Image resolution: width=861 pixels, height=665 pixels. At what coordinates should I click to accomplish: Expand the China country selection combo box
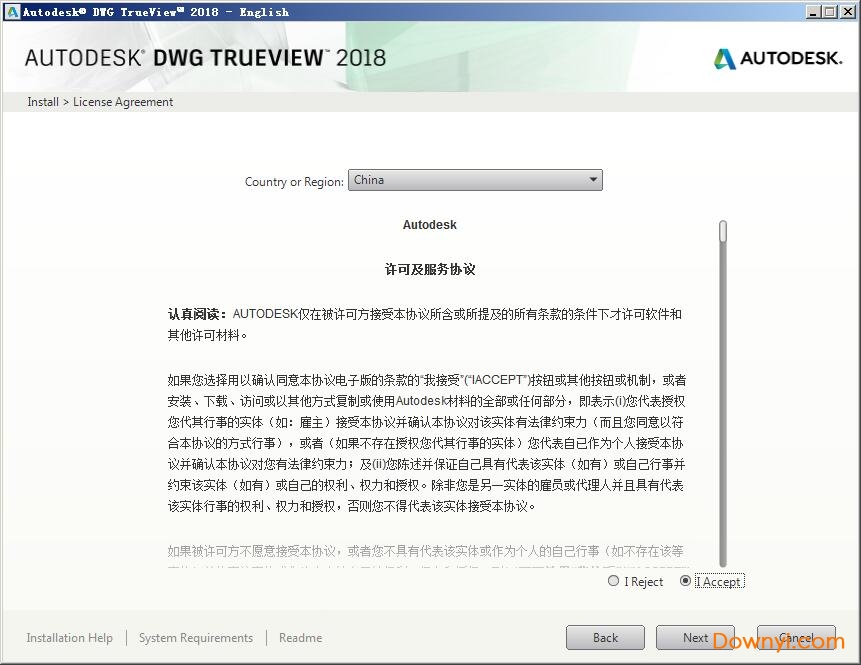(475, 180)
